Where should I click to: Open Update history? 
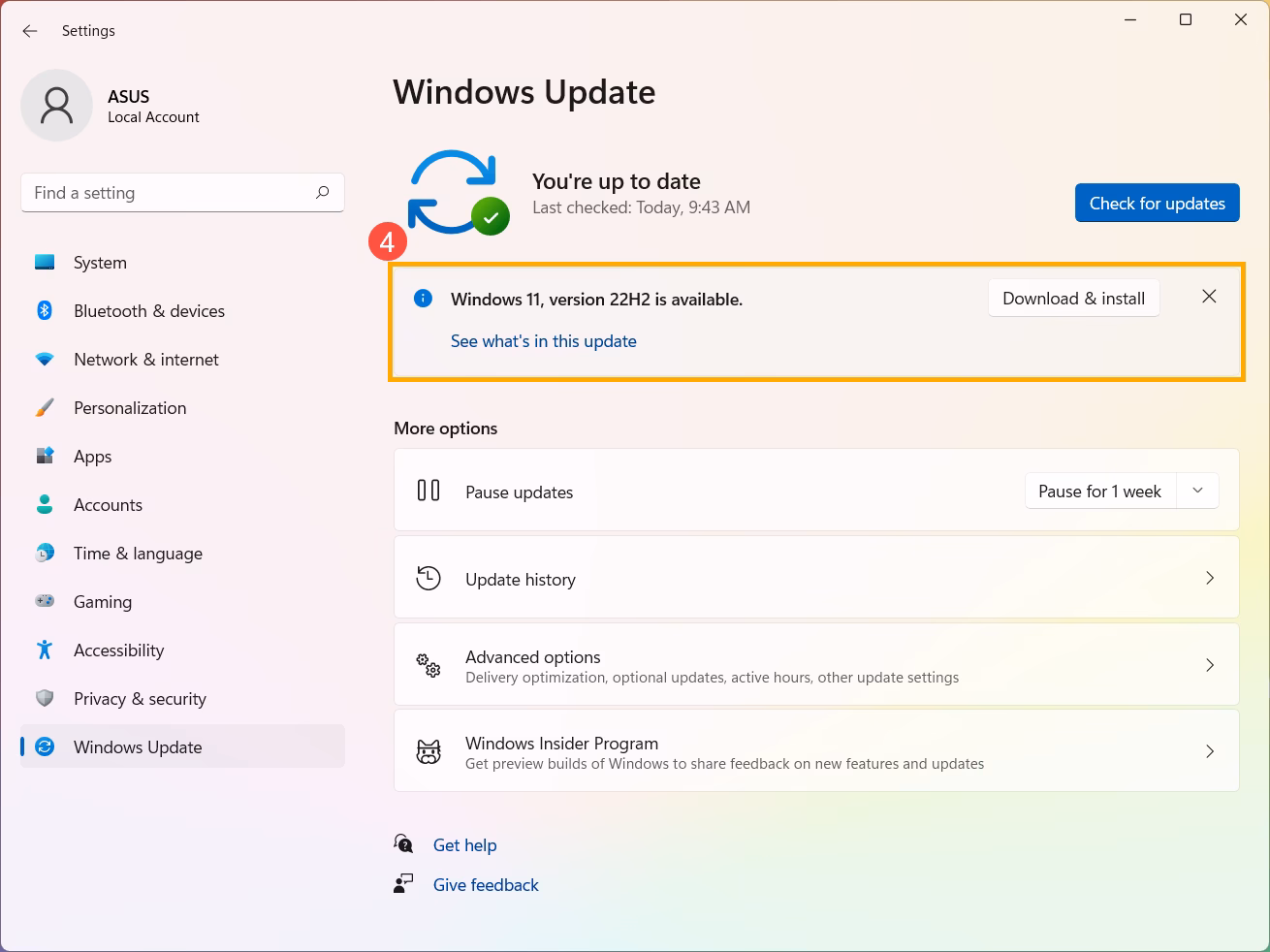coord(816,578)
